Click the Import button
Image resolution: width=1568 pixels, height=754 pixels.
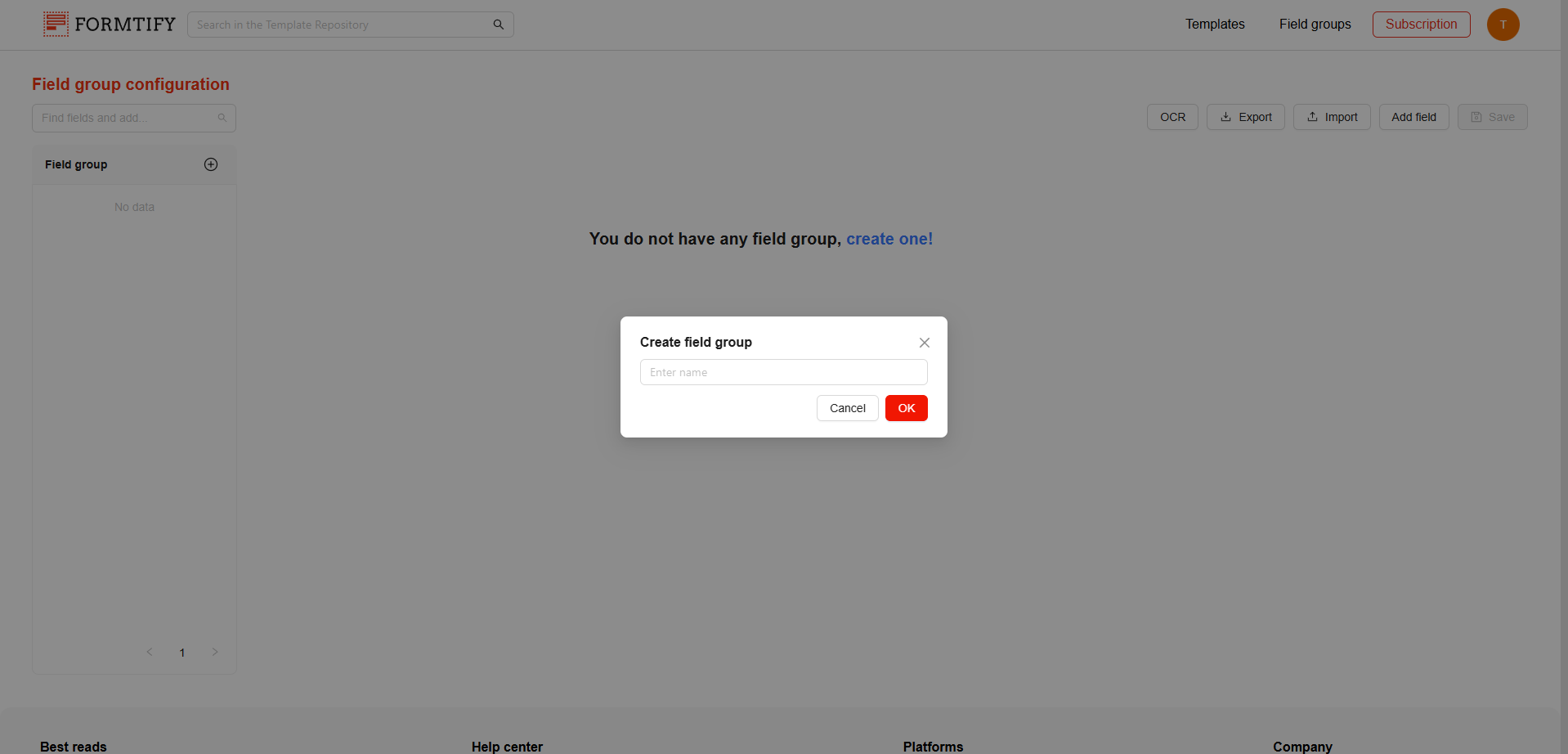click(1332, 117)
